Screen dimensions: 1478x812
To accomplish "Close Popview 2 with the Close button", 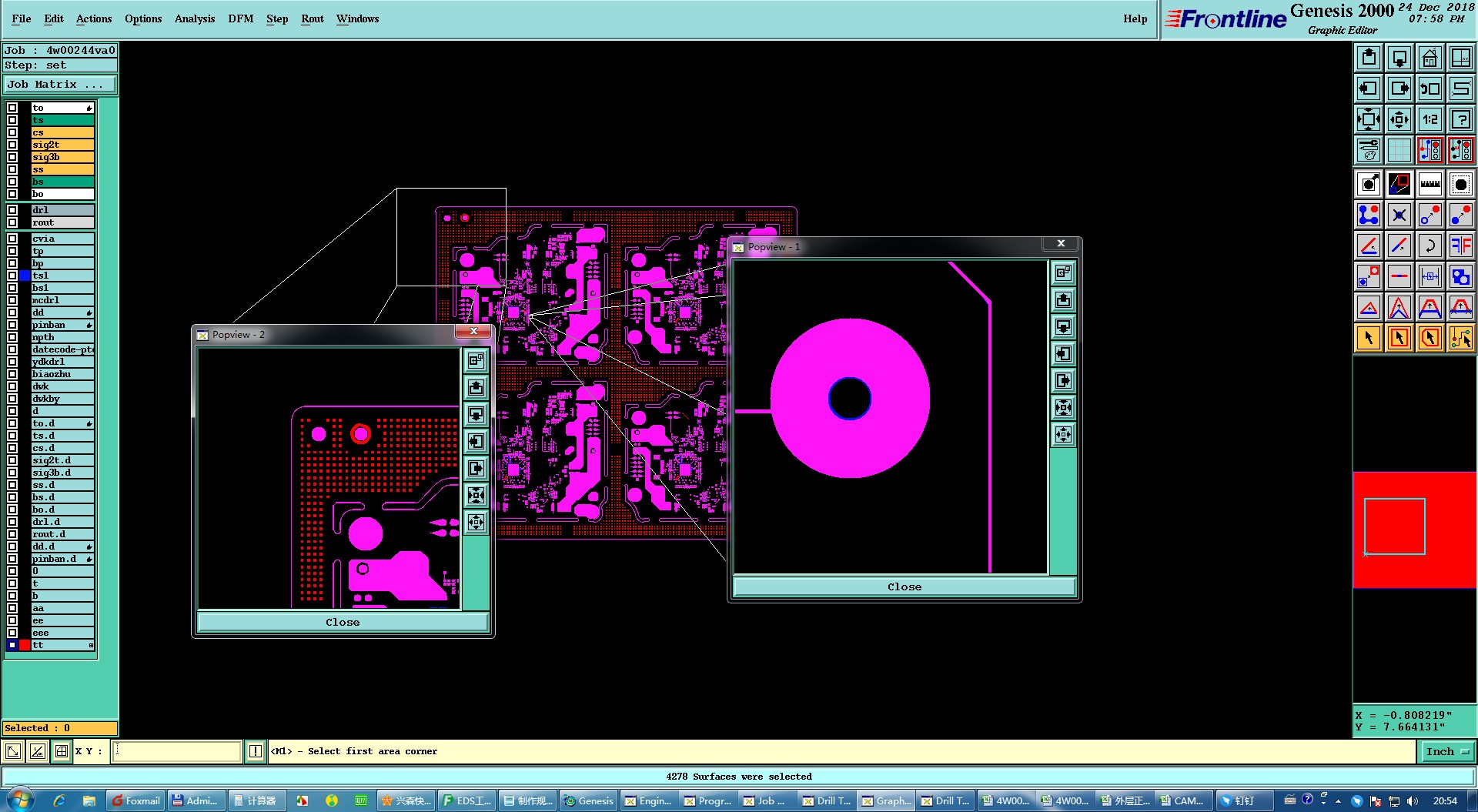I will click(x=343, y=622).
